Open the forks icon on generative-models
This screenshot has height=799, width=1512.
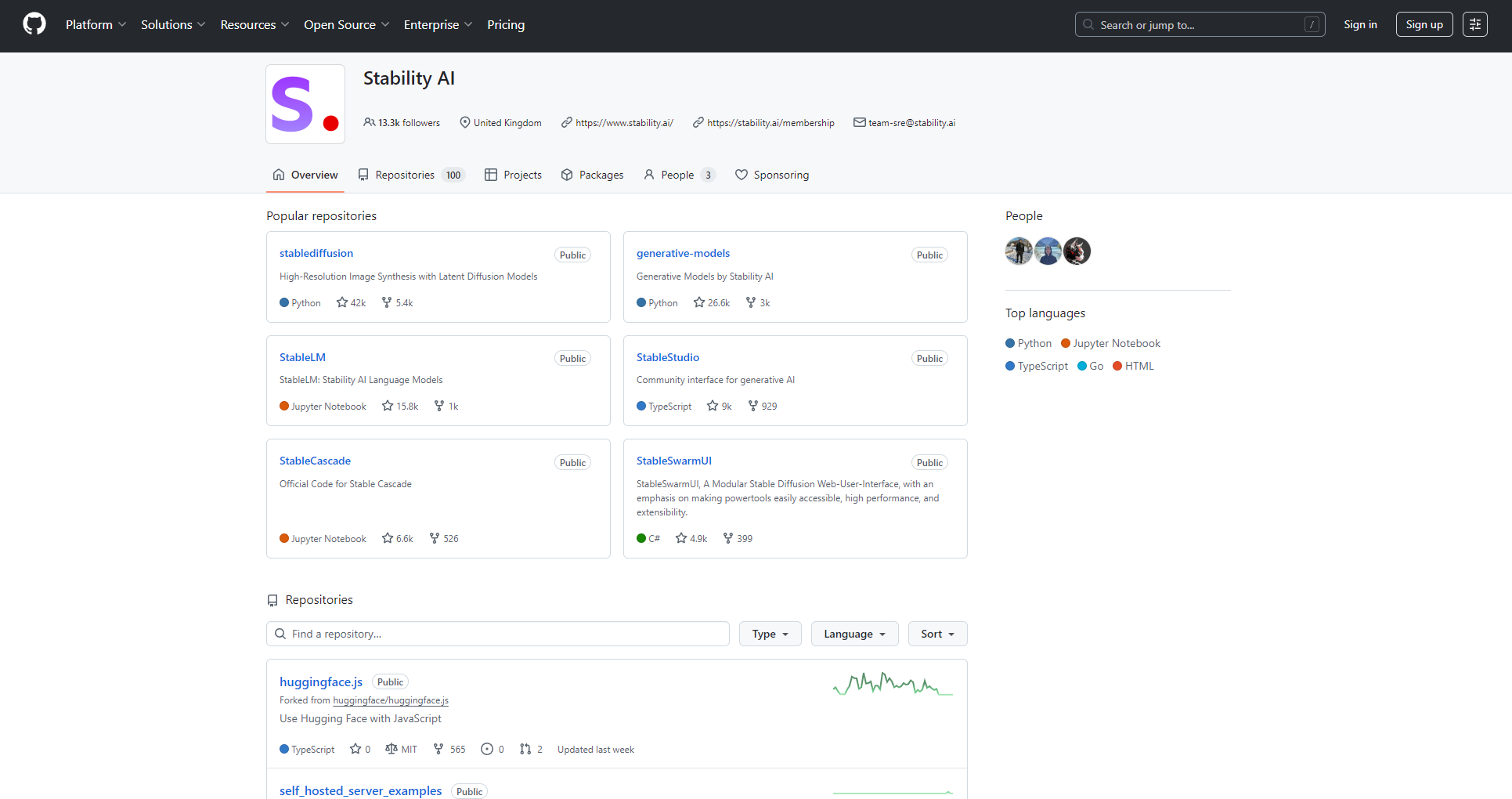tap(751, 302)
